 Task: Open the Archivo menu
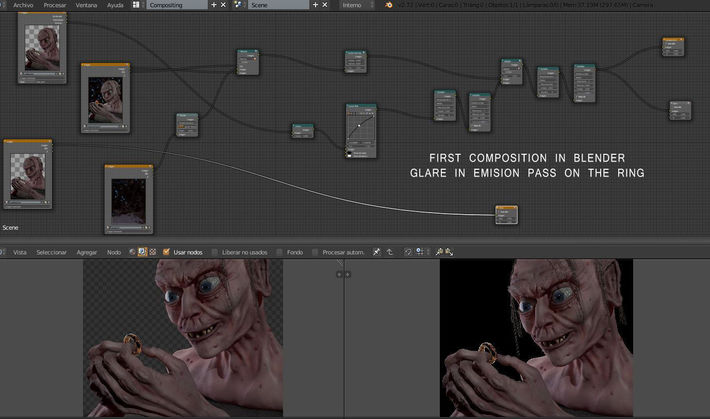coord(22,5)
